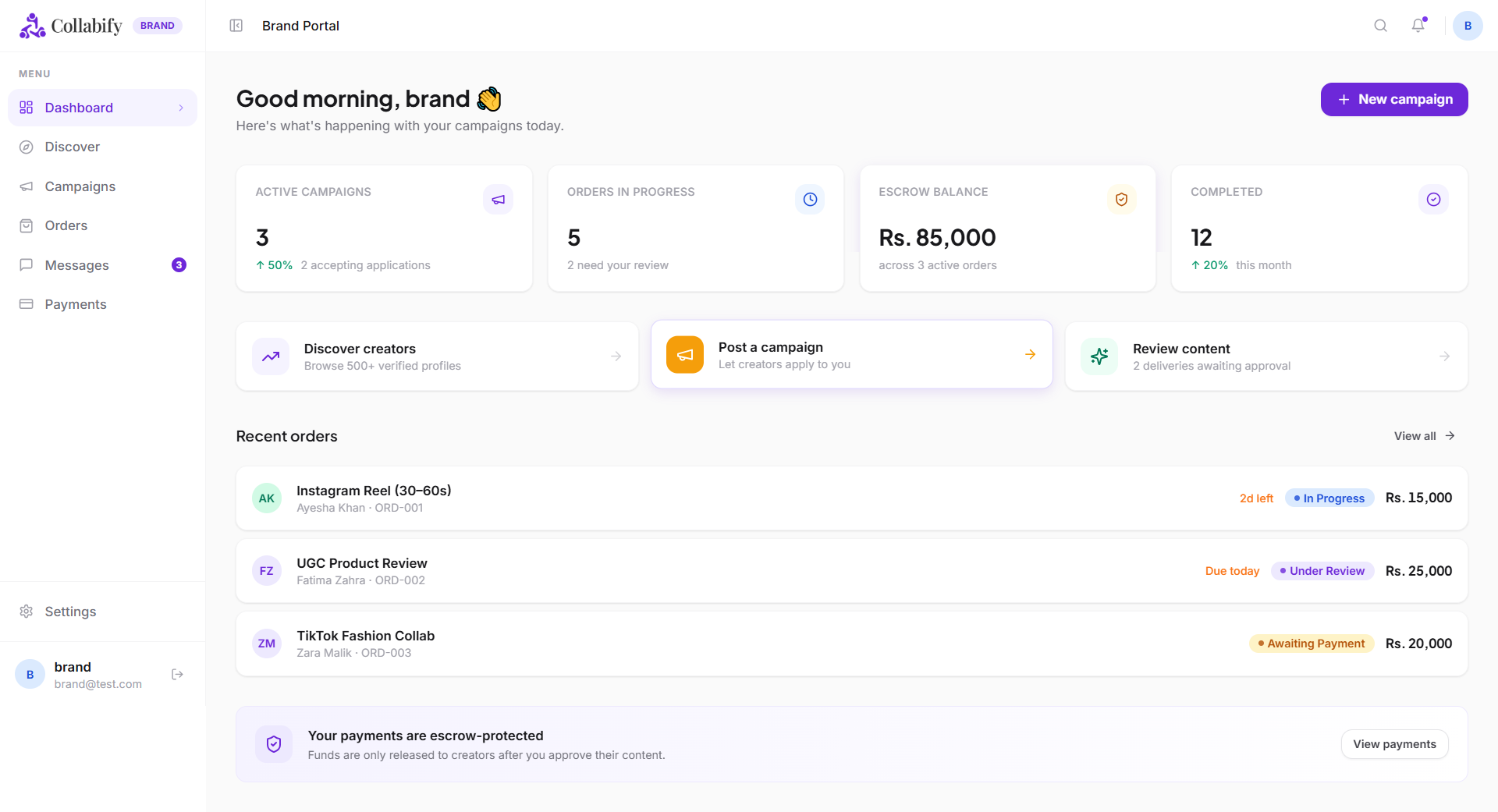
Task: Click the Payments card icon in sidebar
Action: [27, 304]
